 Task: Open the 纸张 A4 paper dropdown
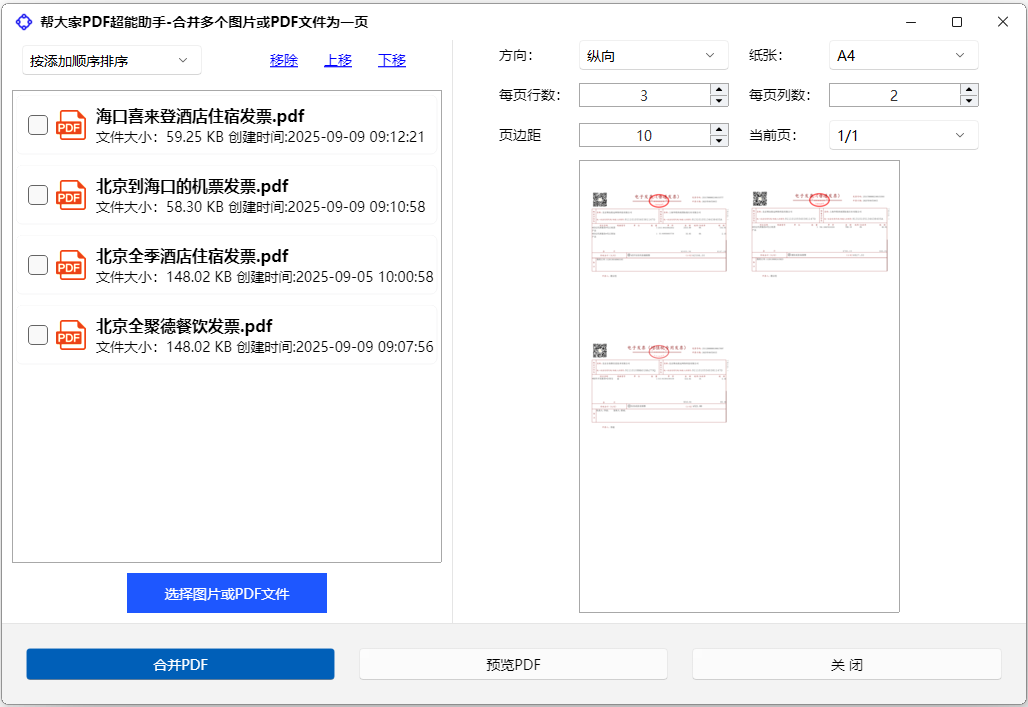click(903, 56)
